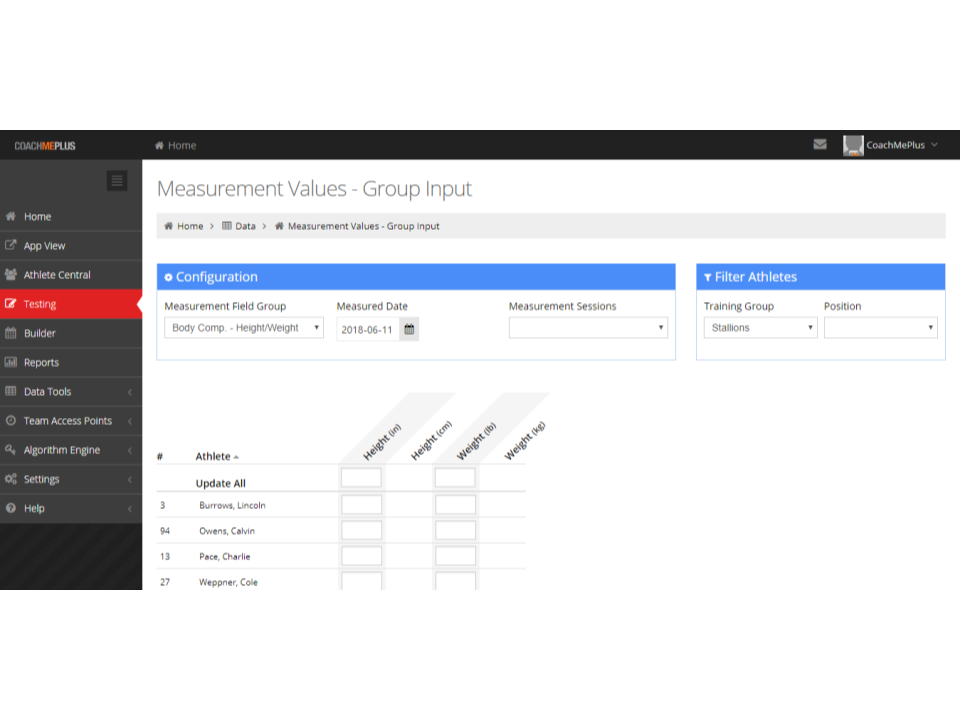Click the Update All row label

220,483
